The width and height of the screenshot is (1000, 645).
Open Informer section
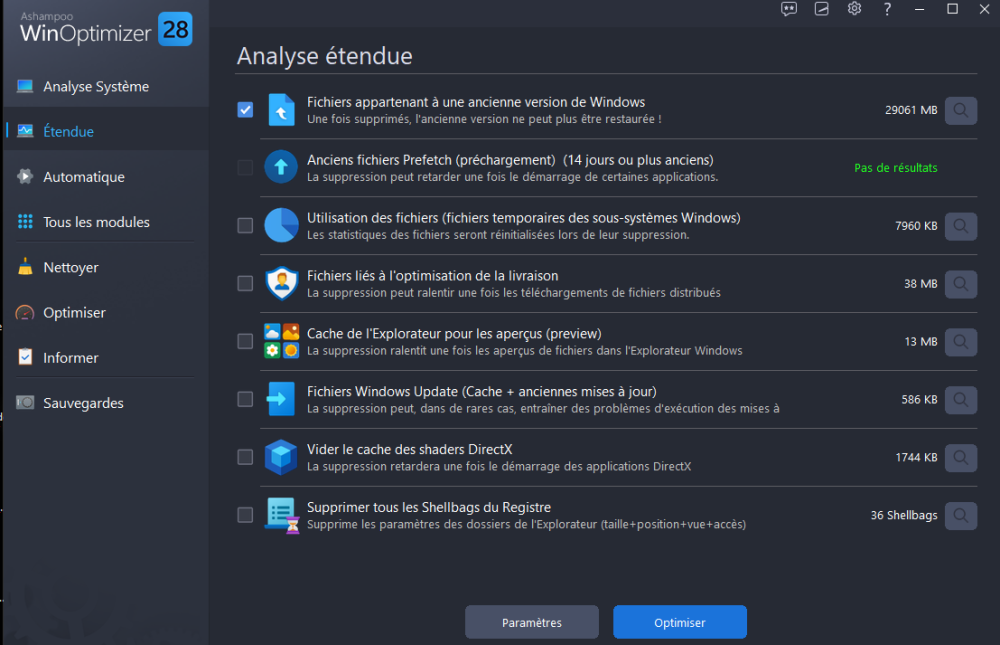(x=106, y=357)
